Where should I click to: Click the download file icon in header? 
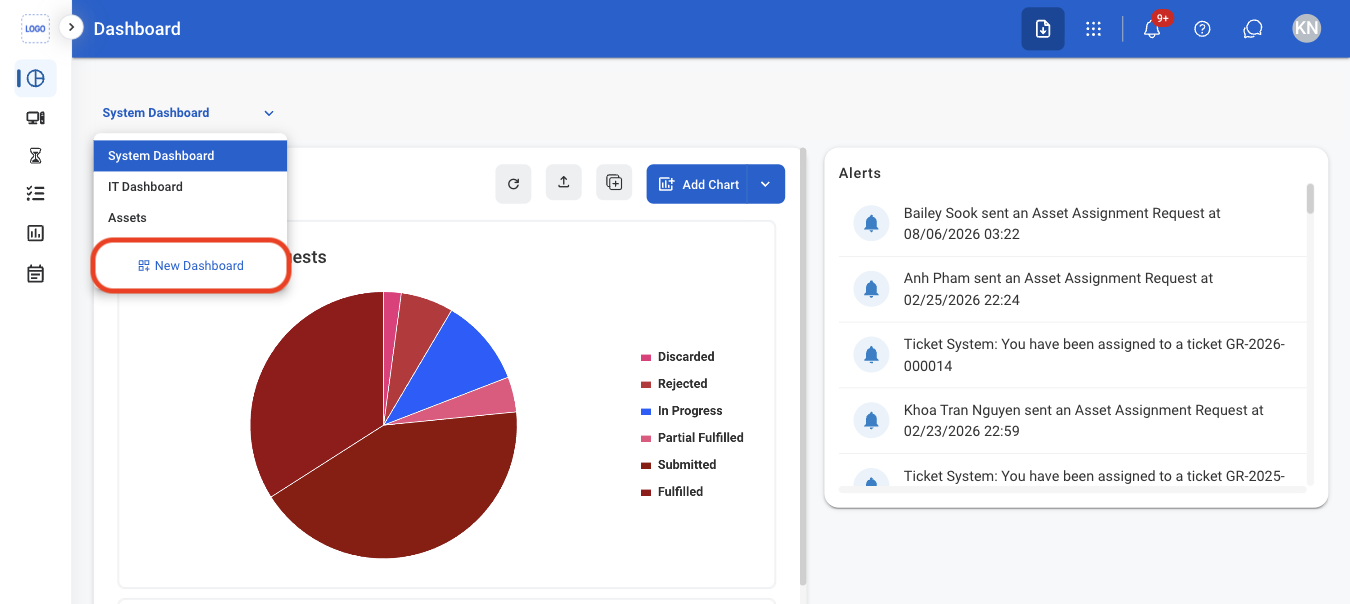point(1043,29)
